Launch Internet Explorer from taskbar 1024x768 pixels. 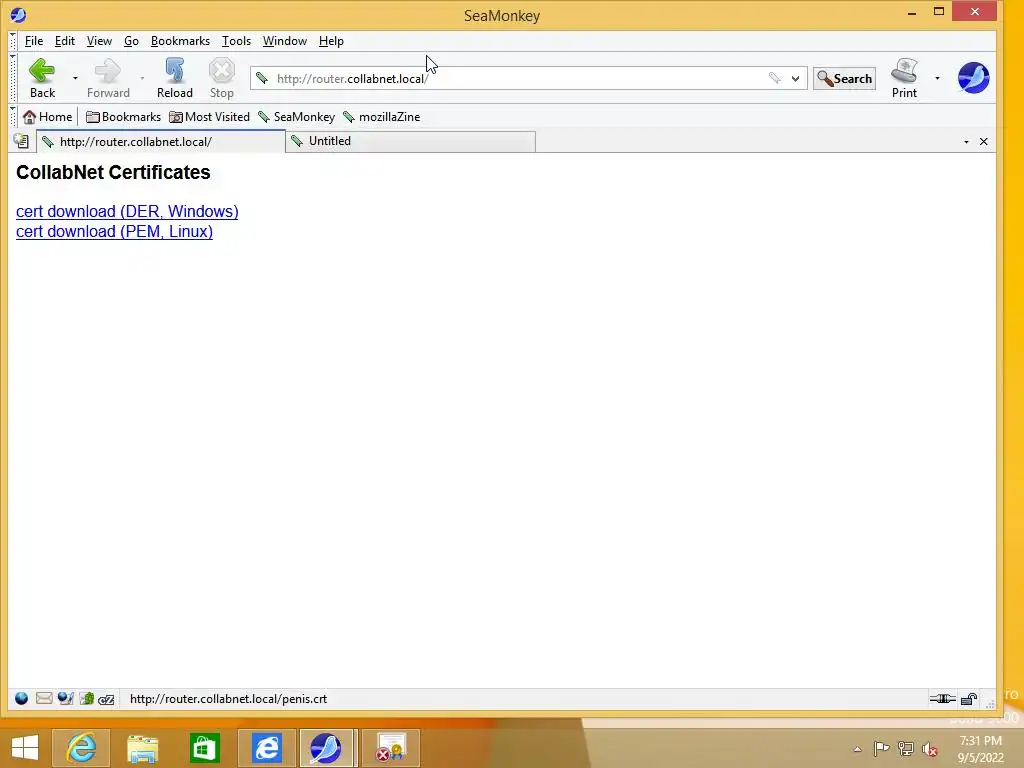(x=82, y=748)
